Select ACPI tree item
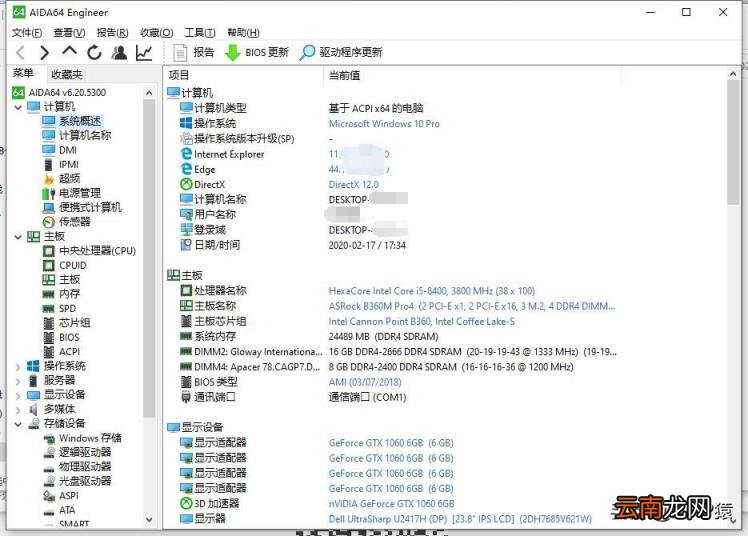 tap(62, 352)
